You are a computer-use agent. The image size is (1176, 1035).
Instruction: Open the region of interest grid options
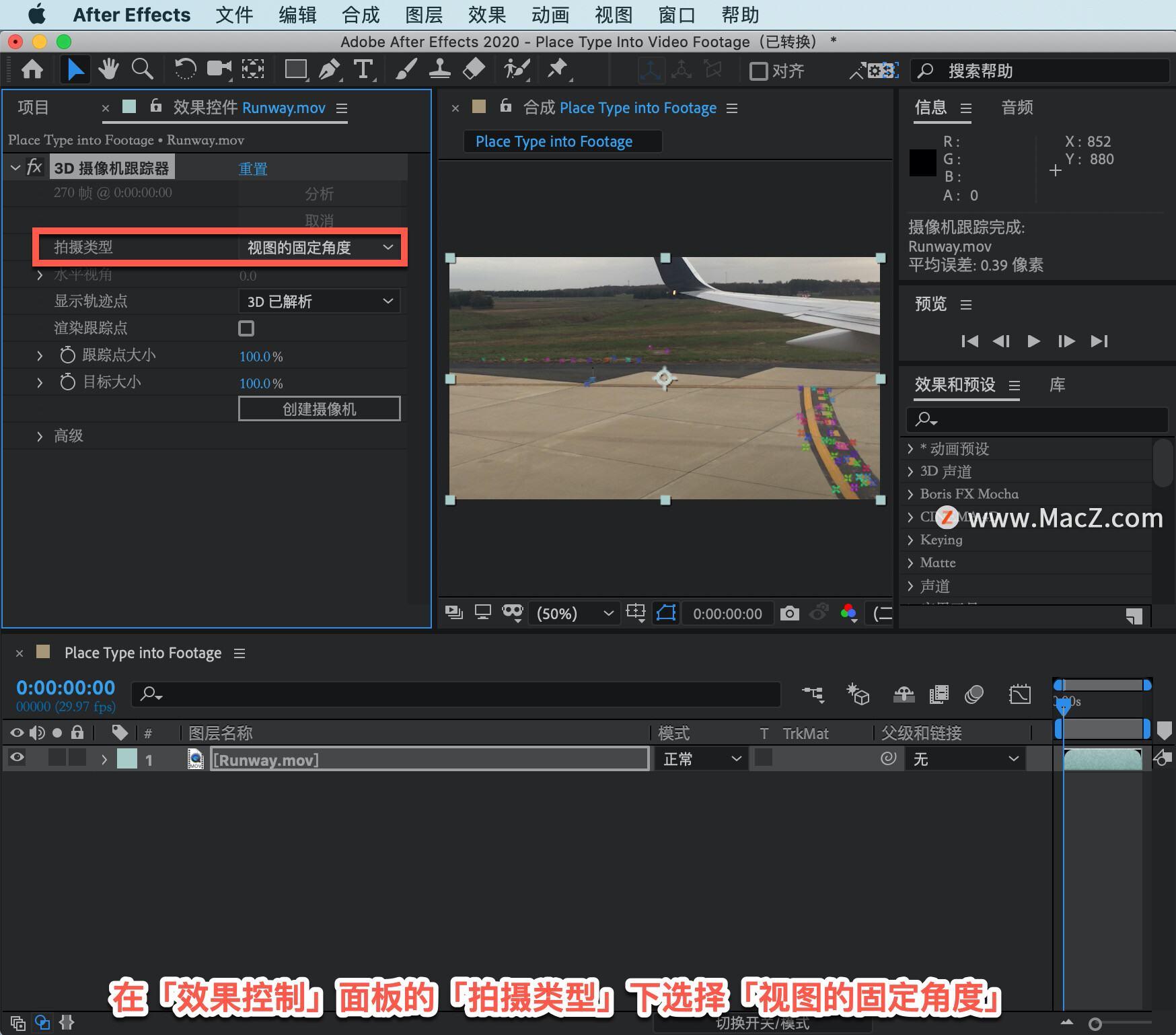click(x=636, y=613)
